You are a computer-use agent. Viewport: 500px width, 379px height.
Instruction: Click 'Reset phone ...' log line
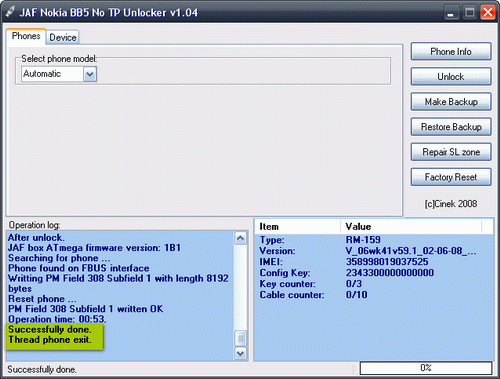click(x=42, y=299)
